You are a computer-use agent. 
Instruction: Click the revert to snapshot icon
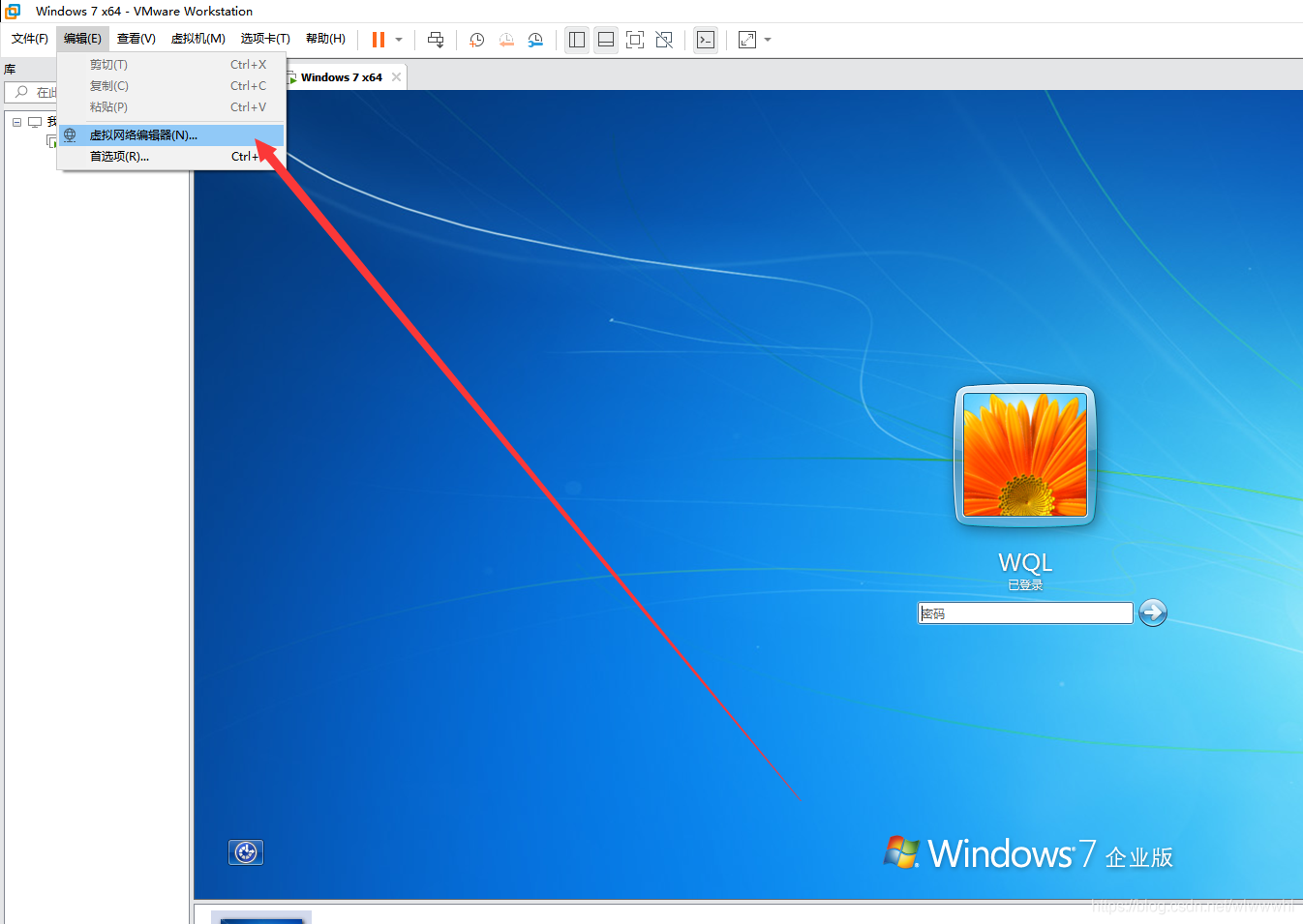(x=506, y=40)
